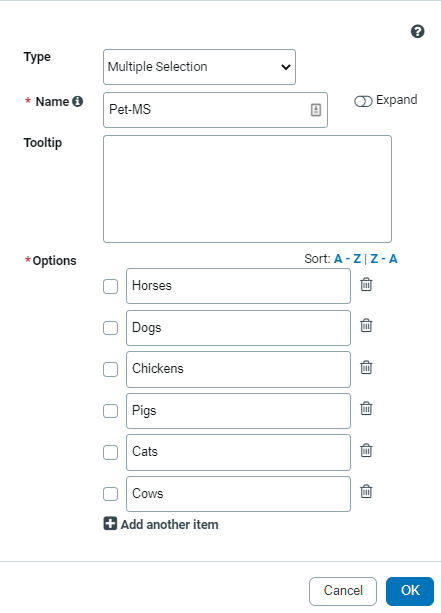Delete the Horses option with trash icon
This screenshot has width=441, height=613.
pos(366,285)
